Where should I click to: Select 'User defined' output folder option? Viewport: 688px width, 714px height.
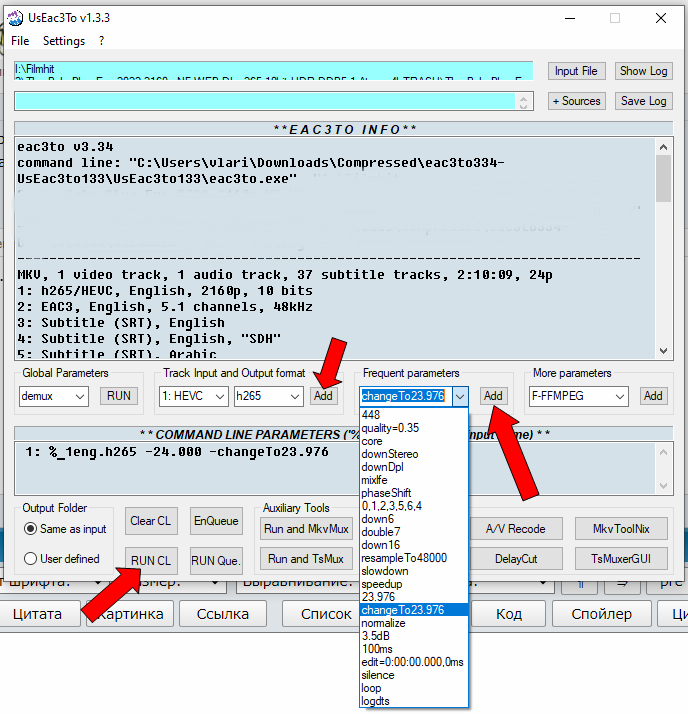pyautogui.click(x=31, y=559)
